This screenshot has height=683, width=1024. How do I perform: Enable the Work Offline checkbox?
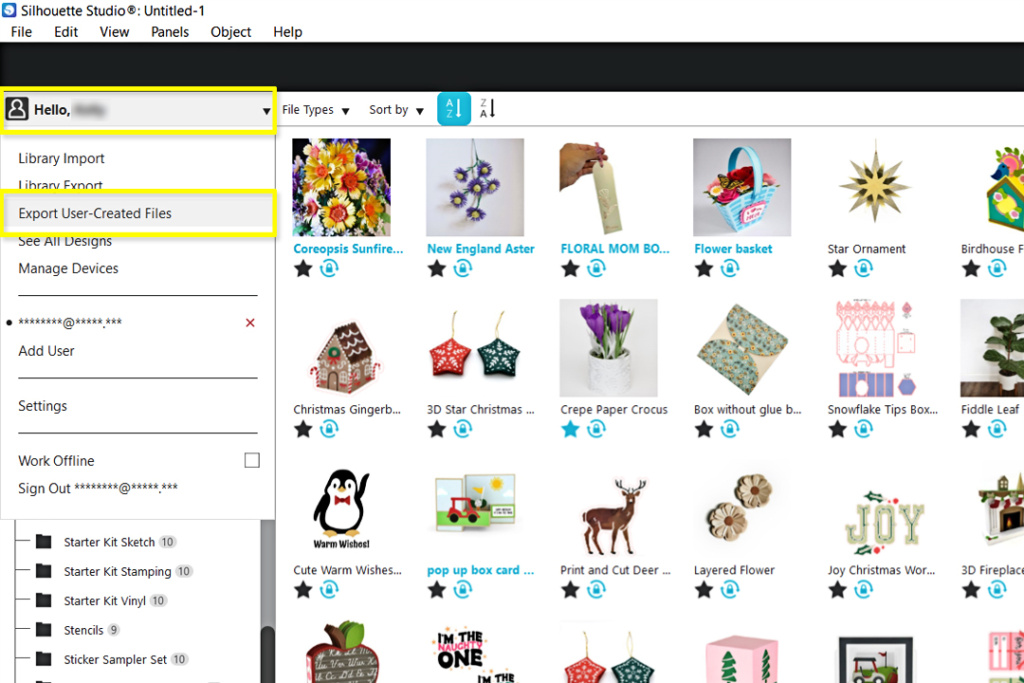click(x=252, y=461)
